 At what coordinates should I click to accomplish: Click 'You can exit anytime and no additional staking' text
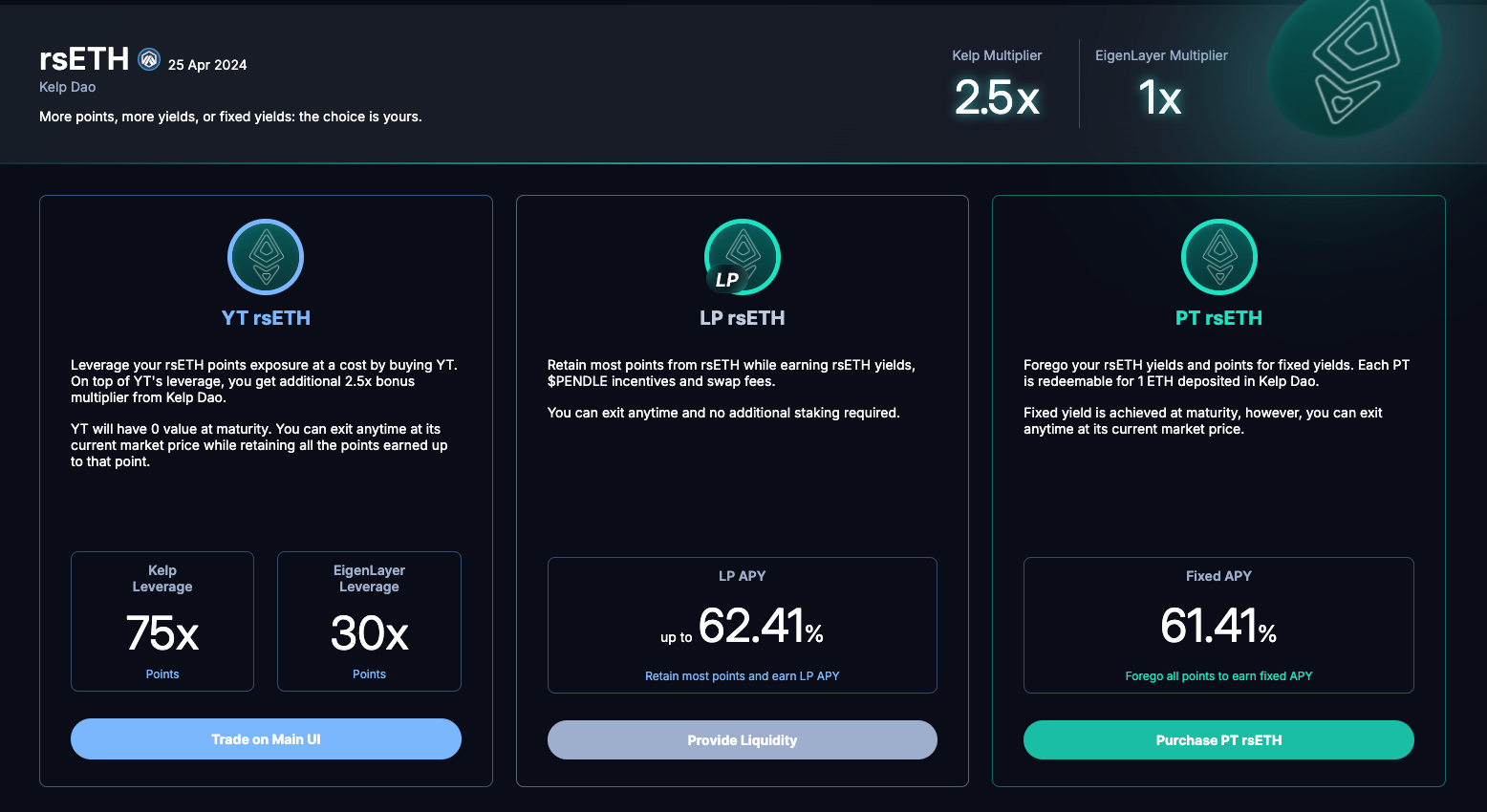(723, 413)
